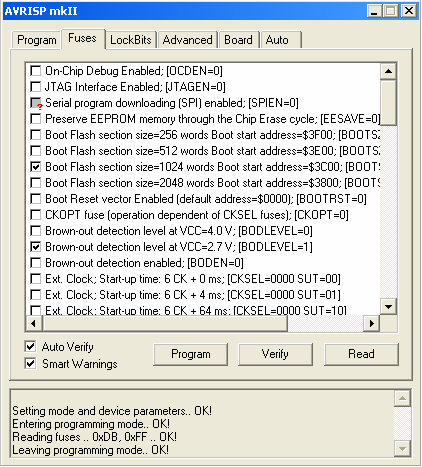Click 'Setting mode and device parameters.. OK!' line
The height and width of the screenshot is (467, 422).
[x=112, y=411]
